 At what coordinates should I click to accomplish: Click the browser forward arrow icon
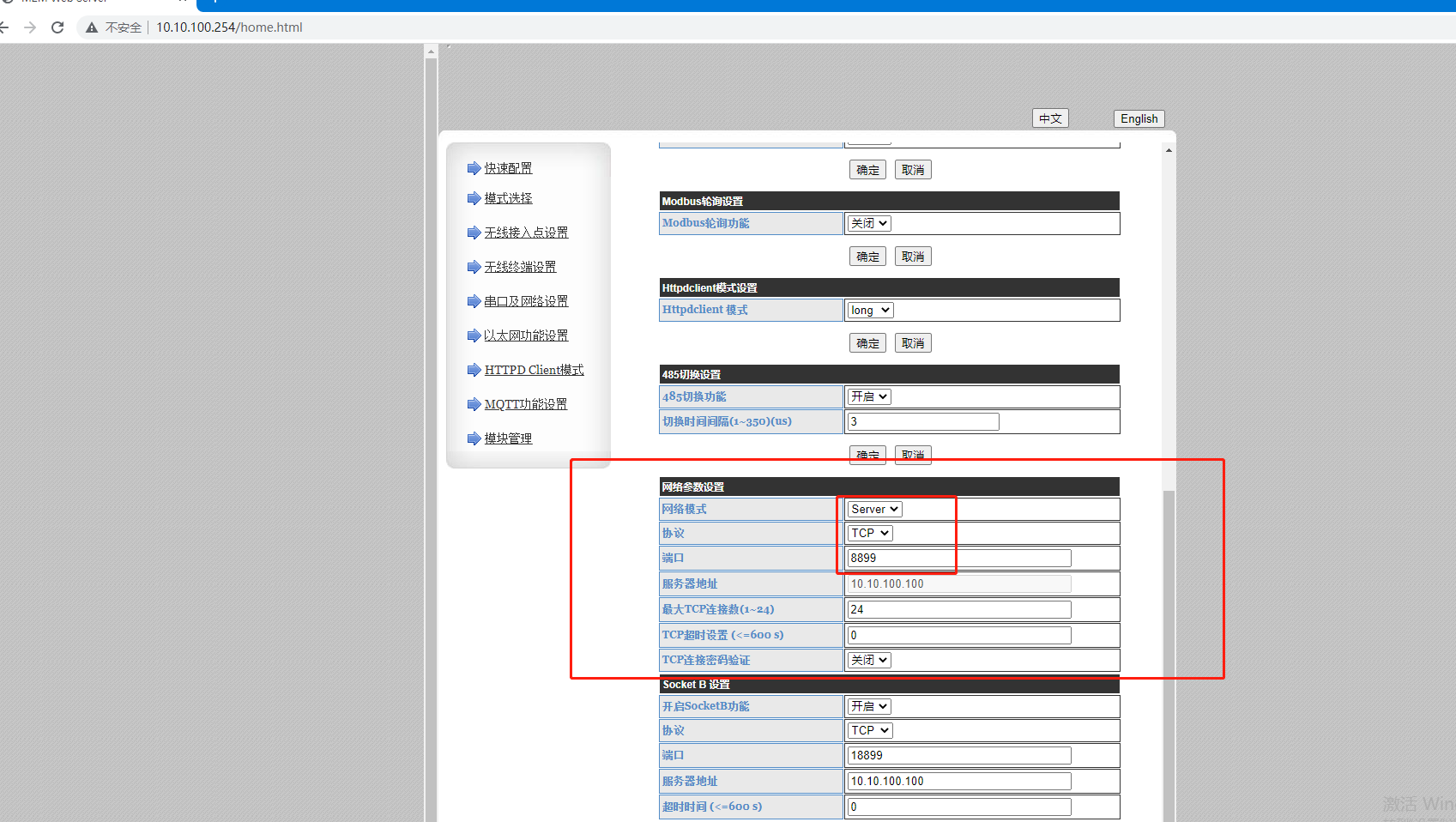[30, 27]
